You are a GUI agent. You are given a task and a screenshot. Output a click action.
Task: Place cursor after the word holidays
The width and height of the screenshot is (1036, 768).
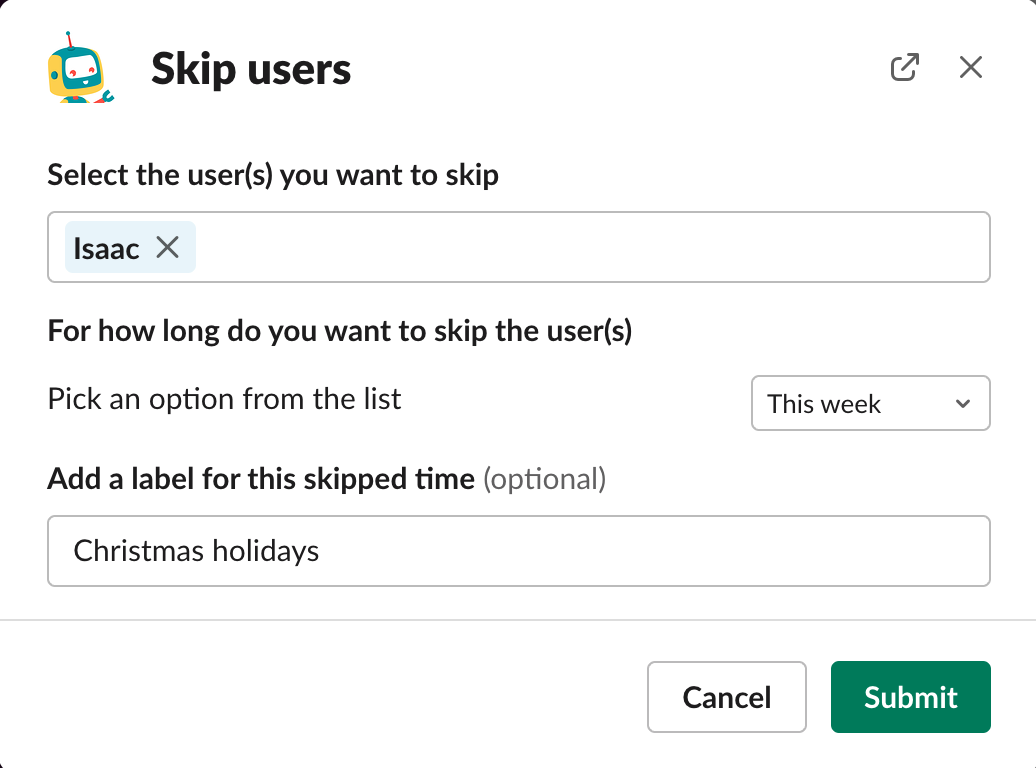(x=320, y=551)
